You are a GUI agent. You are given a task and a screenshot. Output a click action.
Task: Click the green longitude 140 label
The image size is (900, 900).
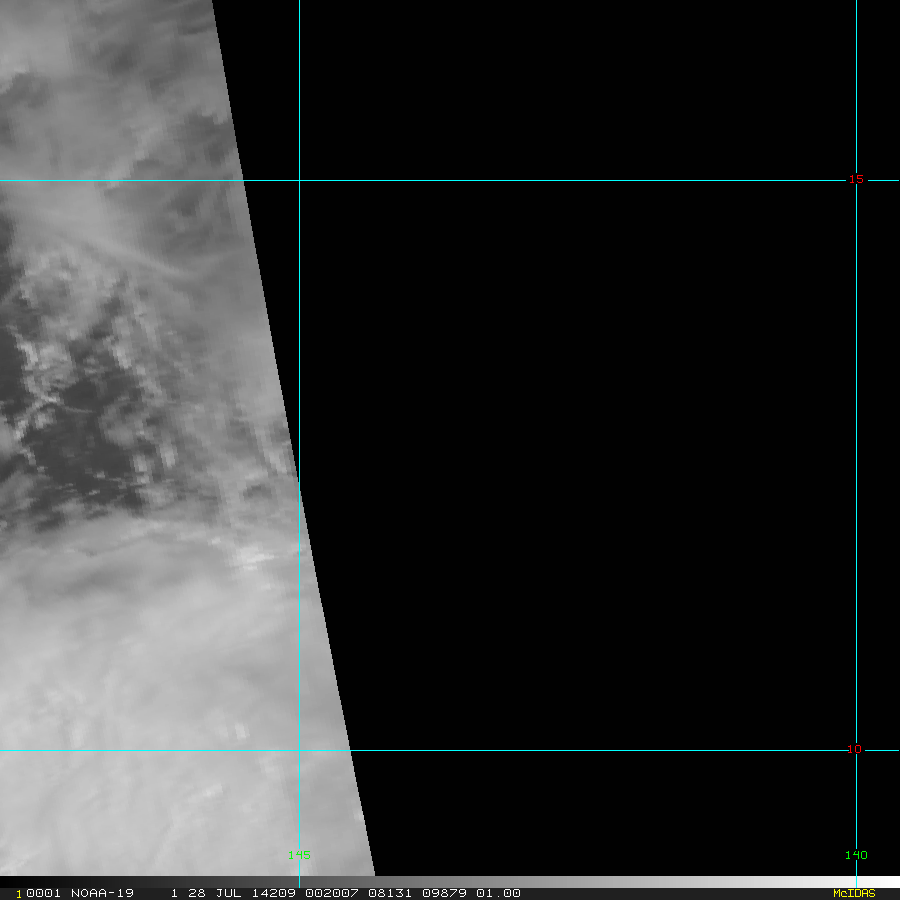click(x=856, y=855)
